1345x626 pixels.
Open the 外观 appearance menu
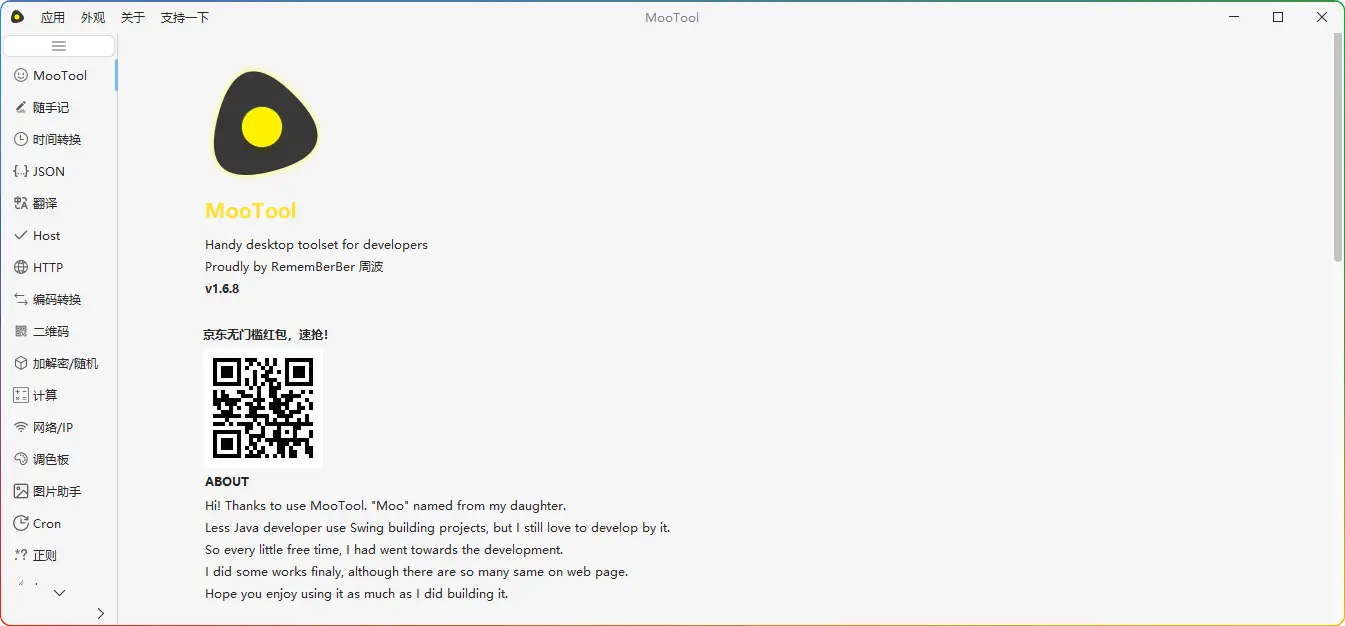93,17
